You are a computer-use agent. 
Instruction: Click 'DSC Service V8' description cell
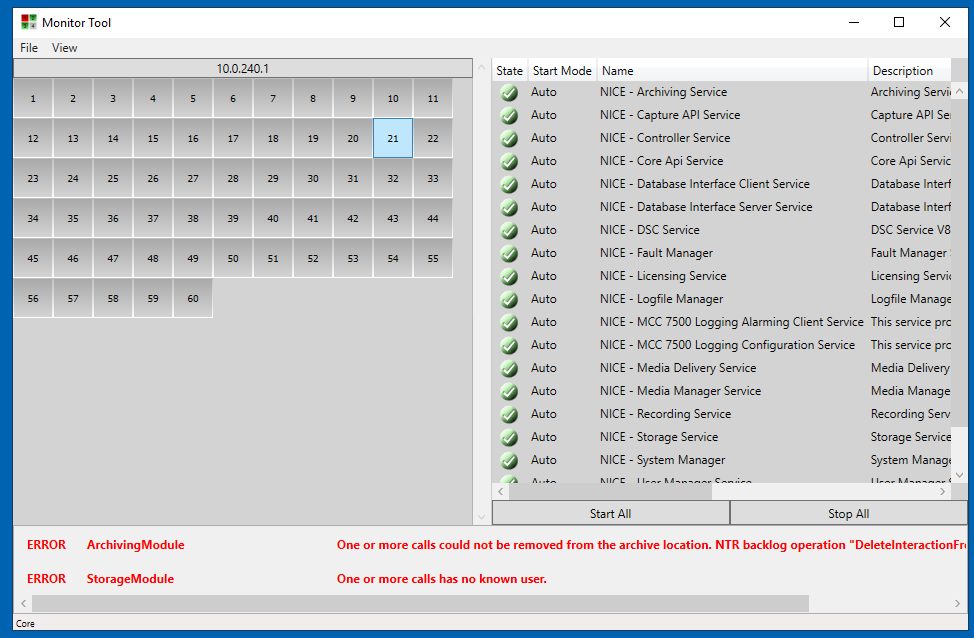tap(911, 230)
